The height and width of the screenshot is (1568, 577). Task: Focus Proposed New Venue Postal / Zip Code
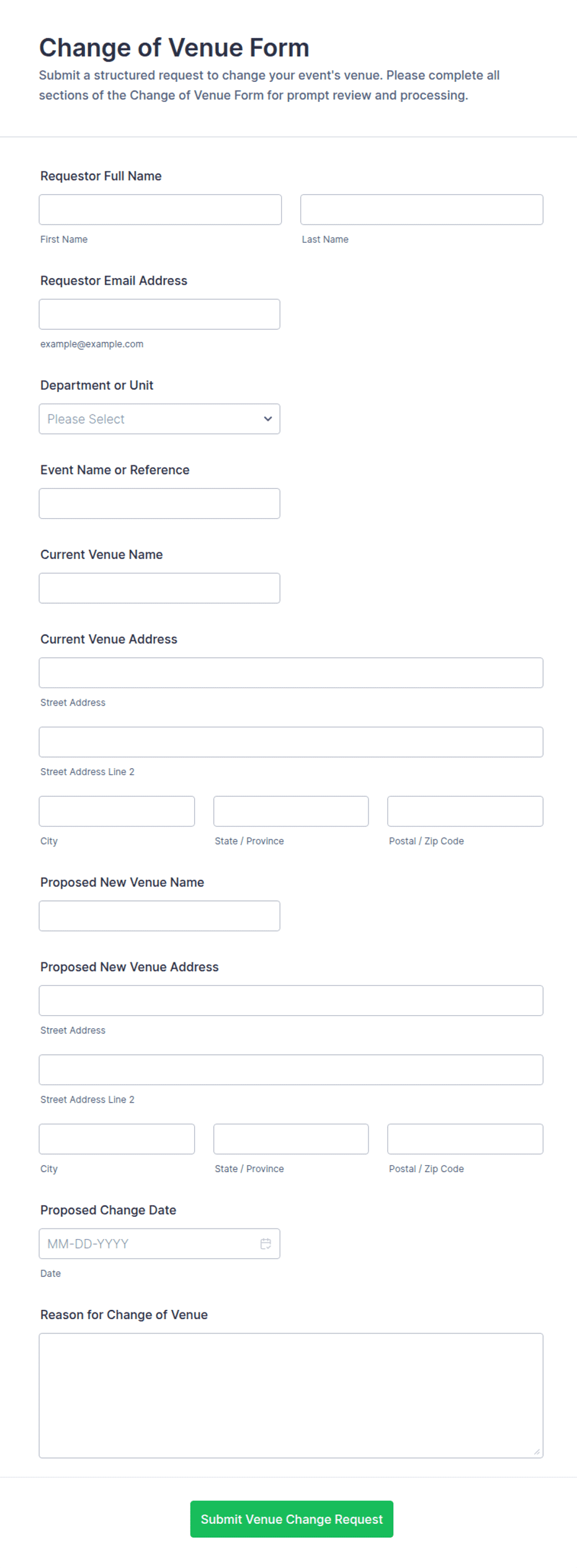pos(465,1139)
